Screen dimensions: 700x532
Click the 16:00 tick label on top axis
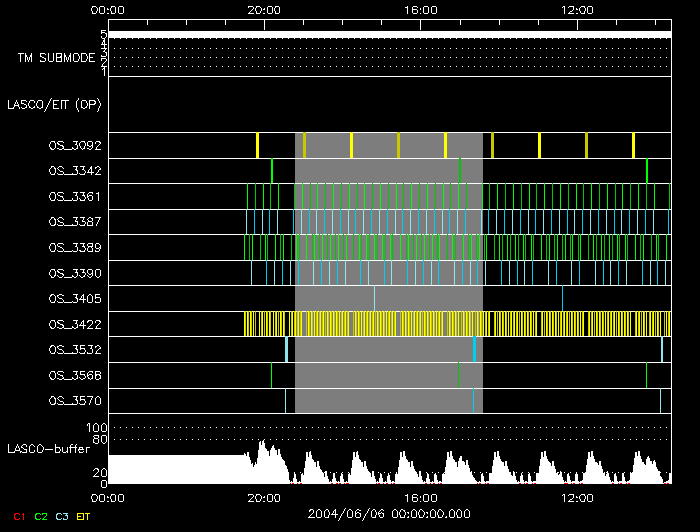[421, 9]
